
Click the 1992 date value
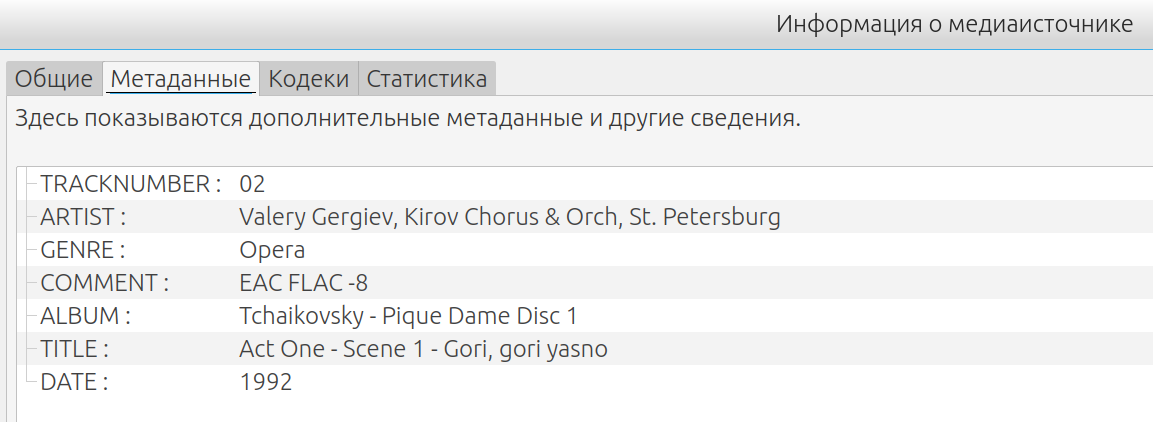[266, 382]
